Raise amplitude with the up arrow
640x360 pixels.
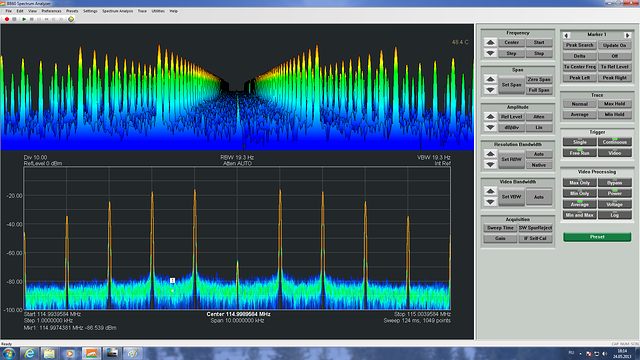coord(491,117)
